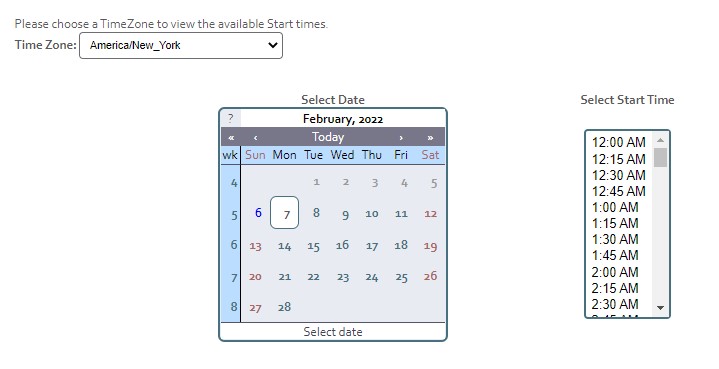
Task: Click scrollbar down arrow in time list
Action: [x=660, y=308]
